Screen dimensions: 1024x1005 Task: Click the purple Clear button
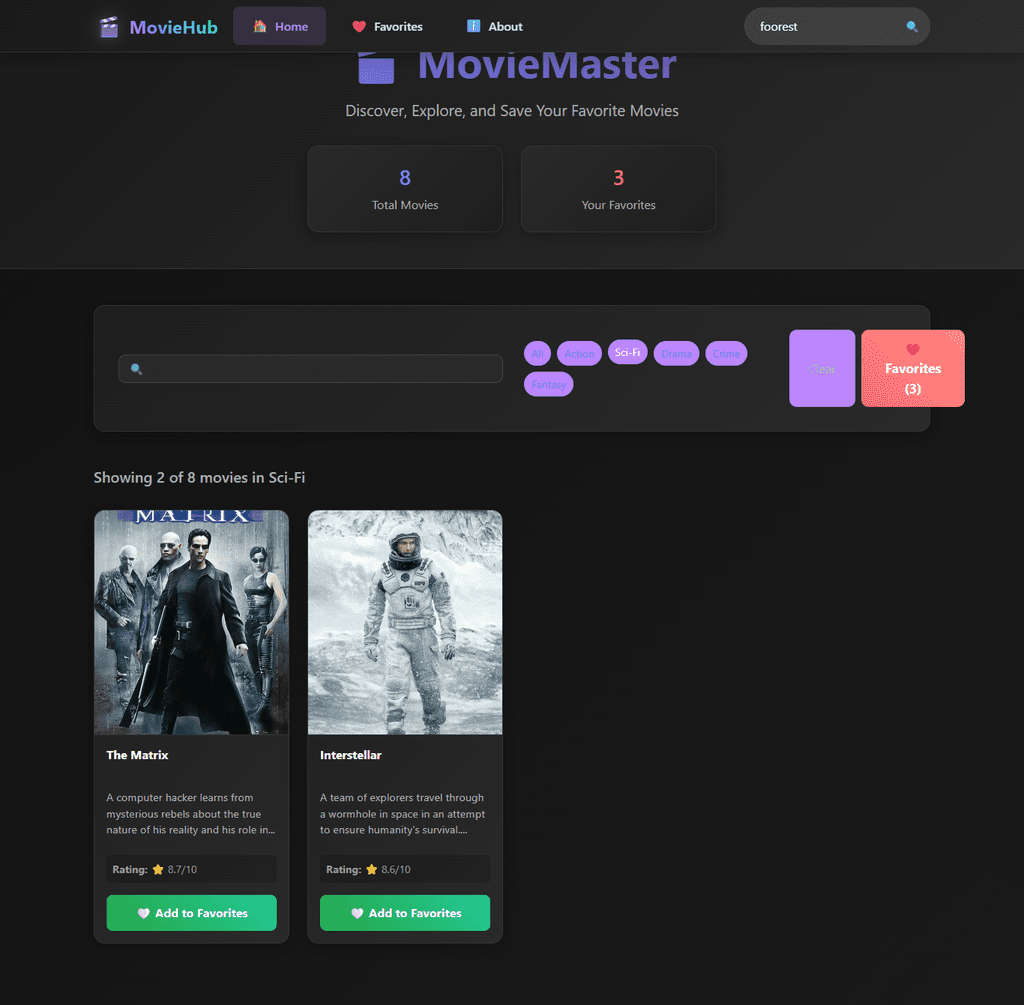click(x=822, y=368)
